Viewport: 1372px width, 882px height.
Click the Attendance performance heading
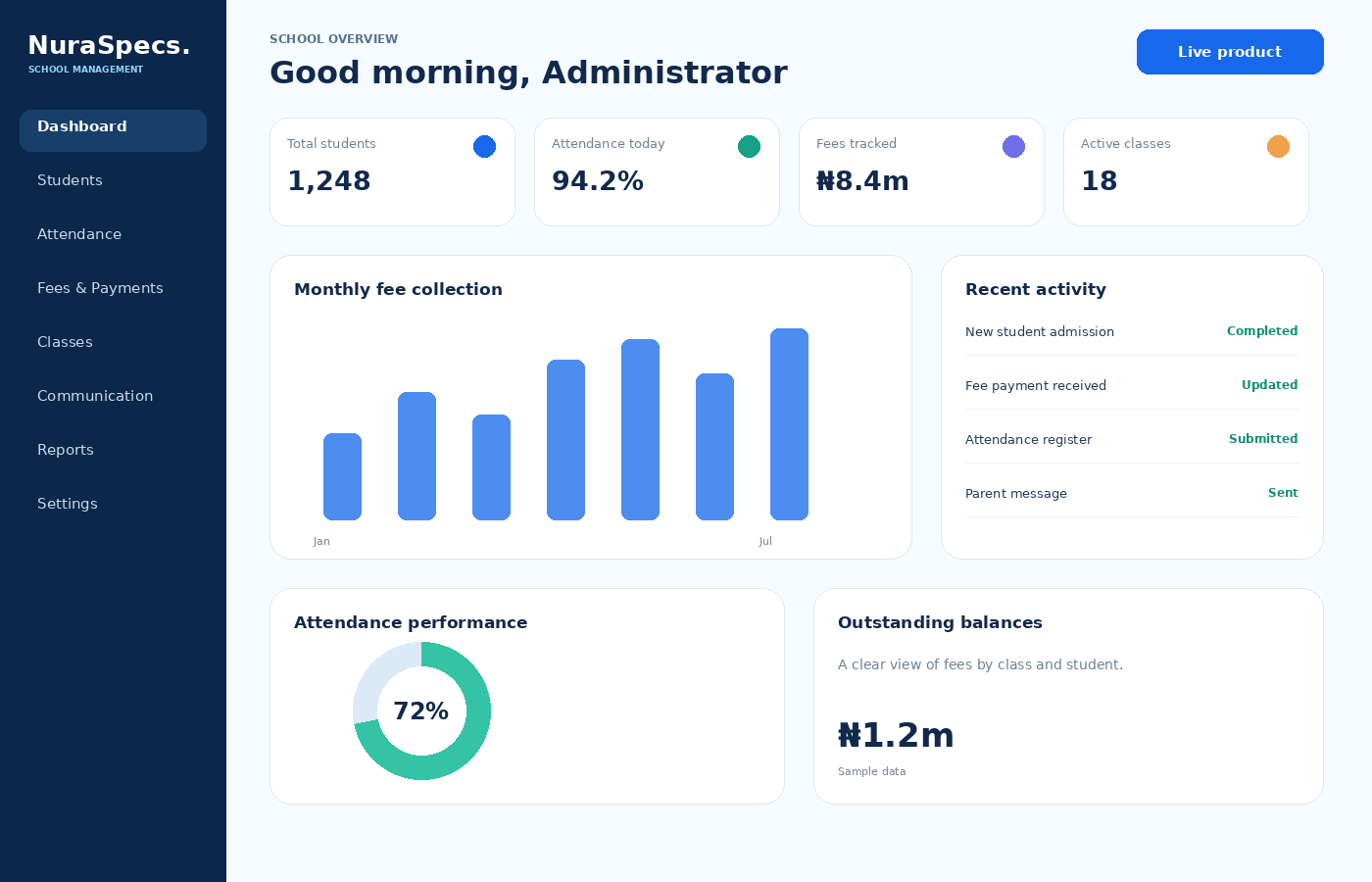[411, 622]
